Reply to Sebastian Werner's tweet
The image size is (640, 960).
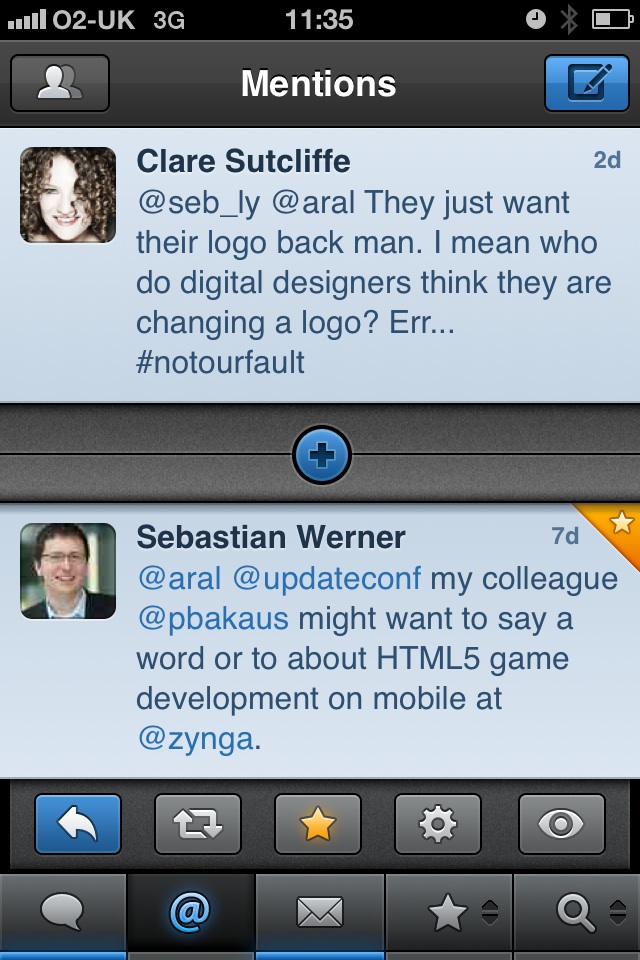[x=78, y=824]
